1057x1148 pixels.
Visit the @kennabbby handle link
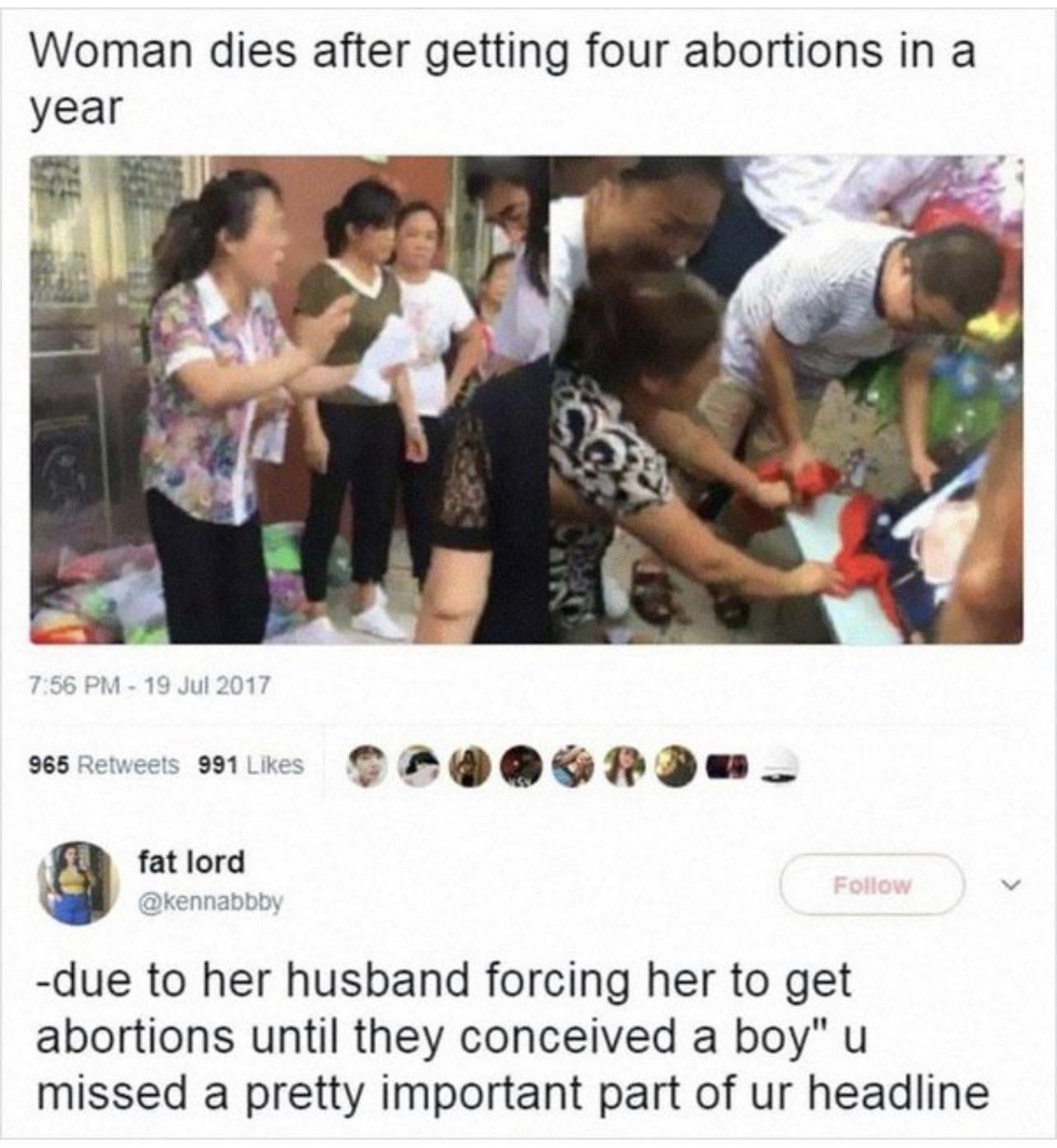click(x=211, y=903)
